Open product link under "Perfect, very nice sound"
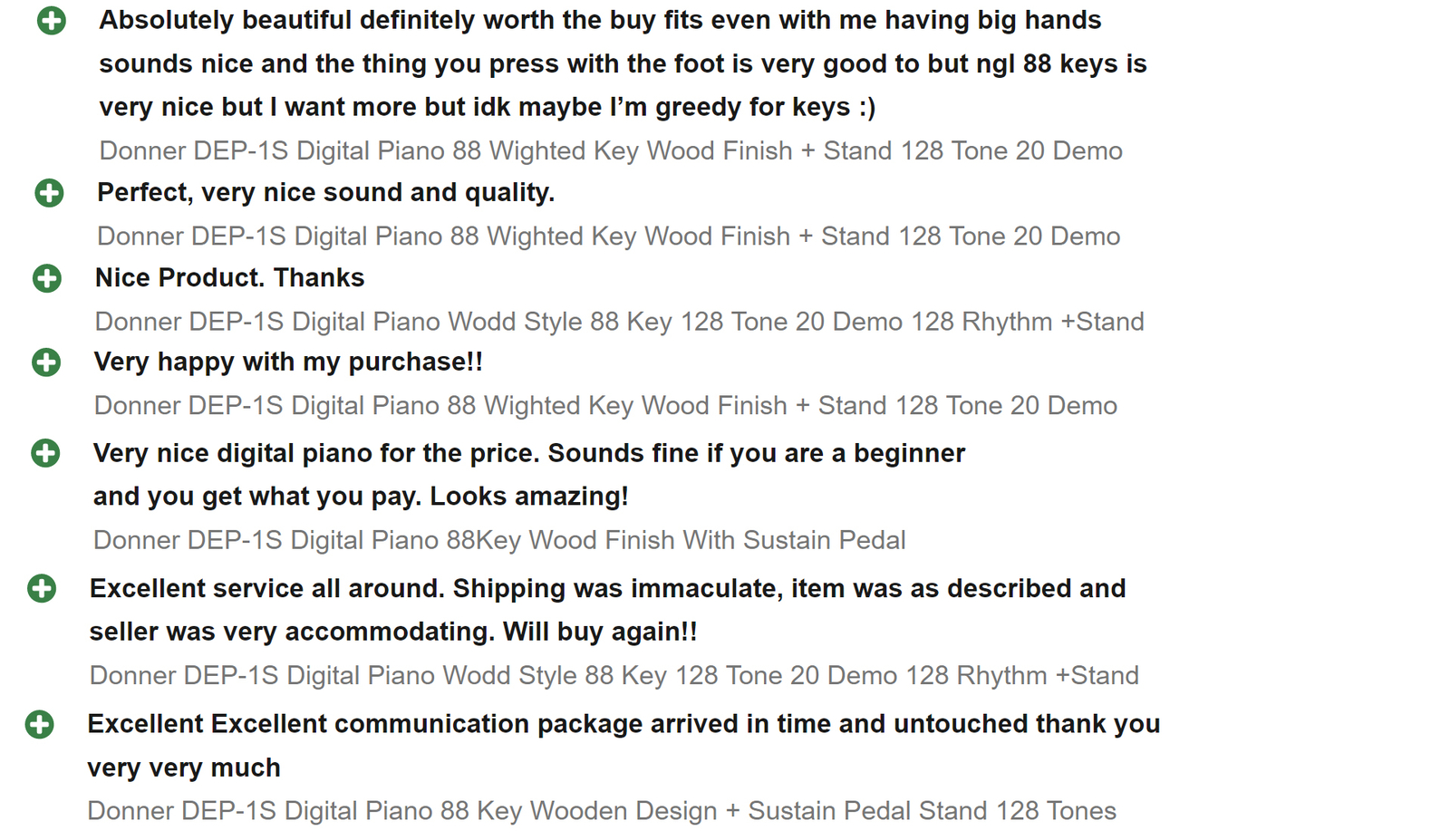Image resolution: width=1450 pixels, height=840 pixels. click(x=608, y=237)
